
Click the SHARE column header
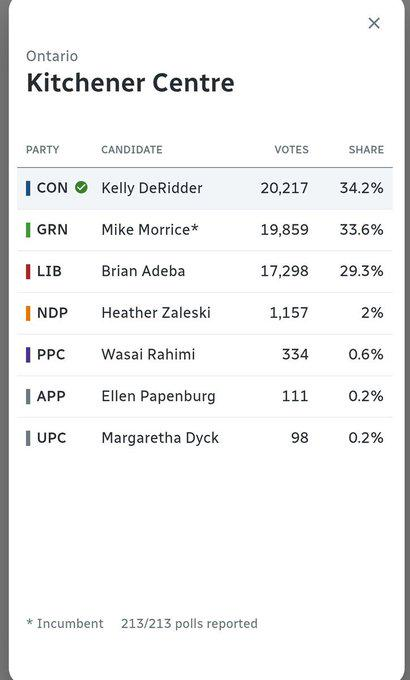click(366, 150)
